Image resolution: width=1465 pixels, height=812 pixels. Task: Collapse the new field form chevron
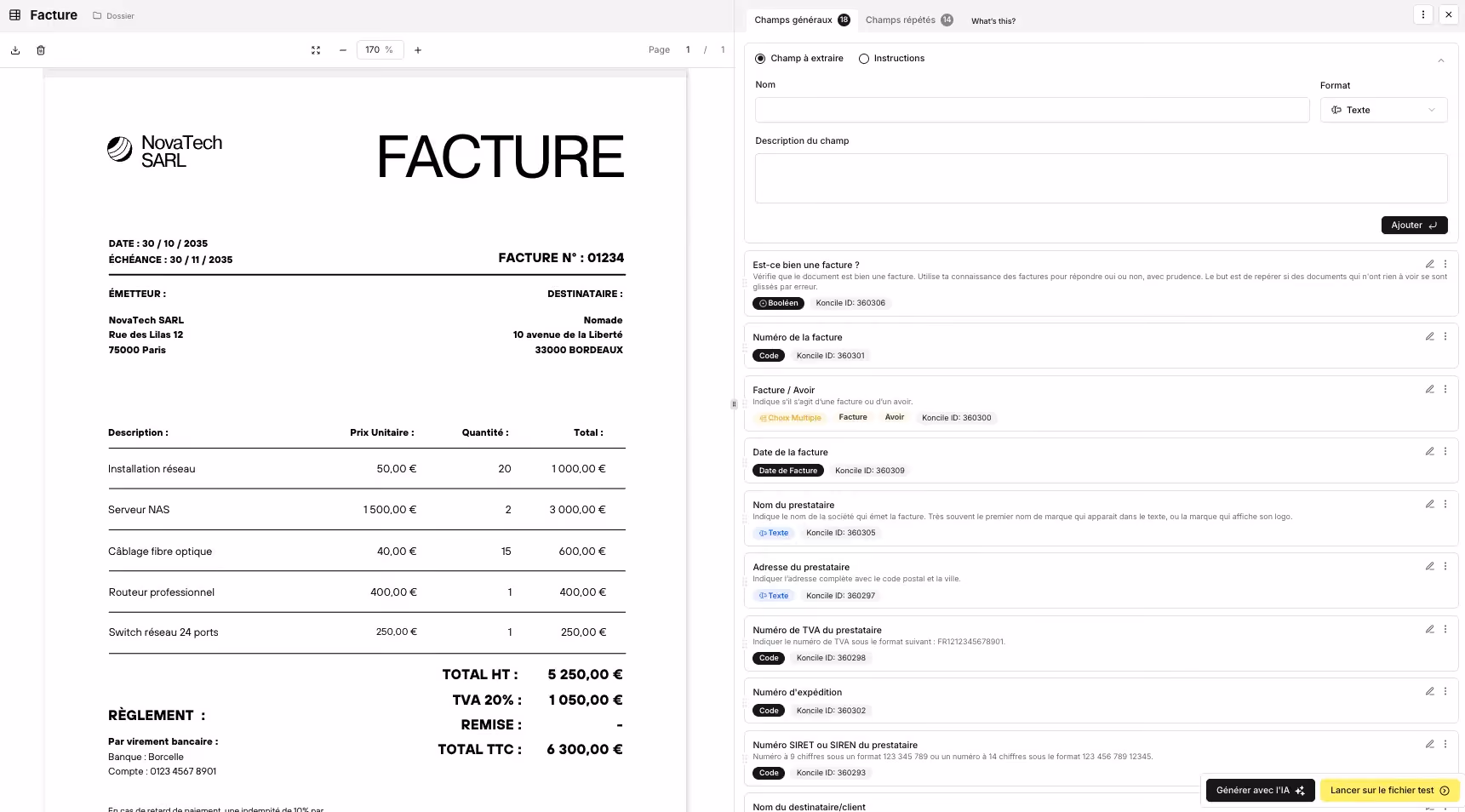point(1441,60)
